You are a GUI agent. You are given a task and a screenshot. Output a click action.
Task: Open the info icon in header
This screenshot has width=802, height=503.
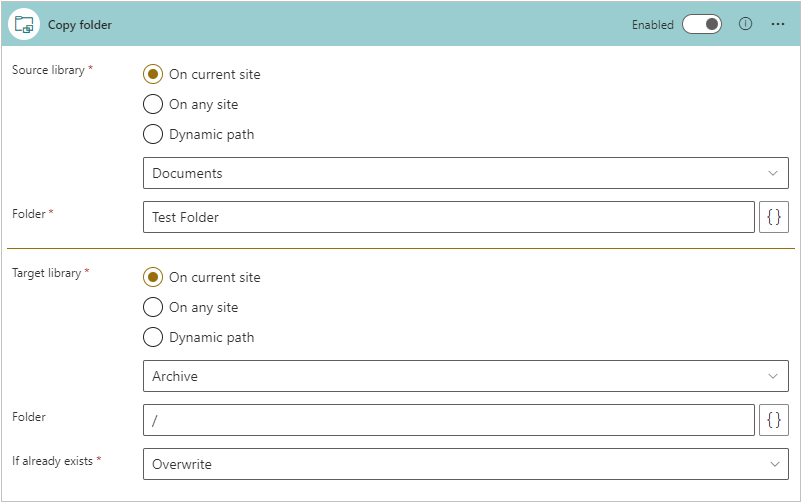pyautogui.click(x=745, y=24)
